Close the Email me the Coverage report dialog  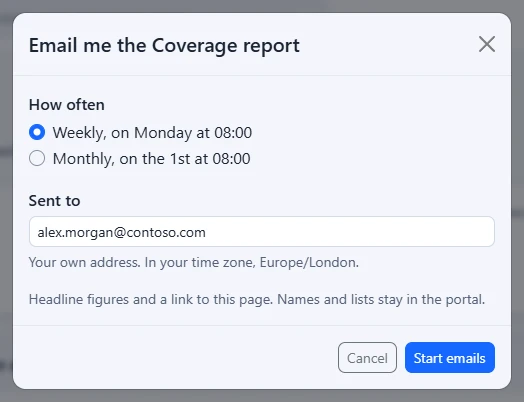click(487, 44)
